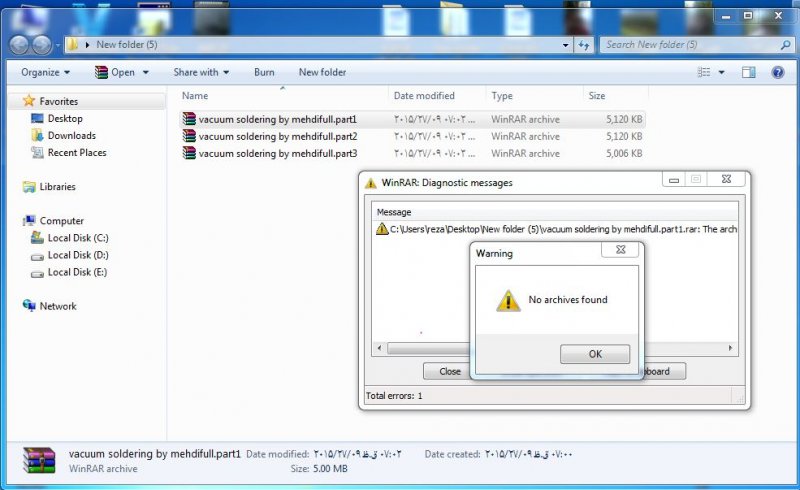Open the Share with dropdown
This screenshot has height=490, width=800.
point(201,72)
